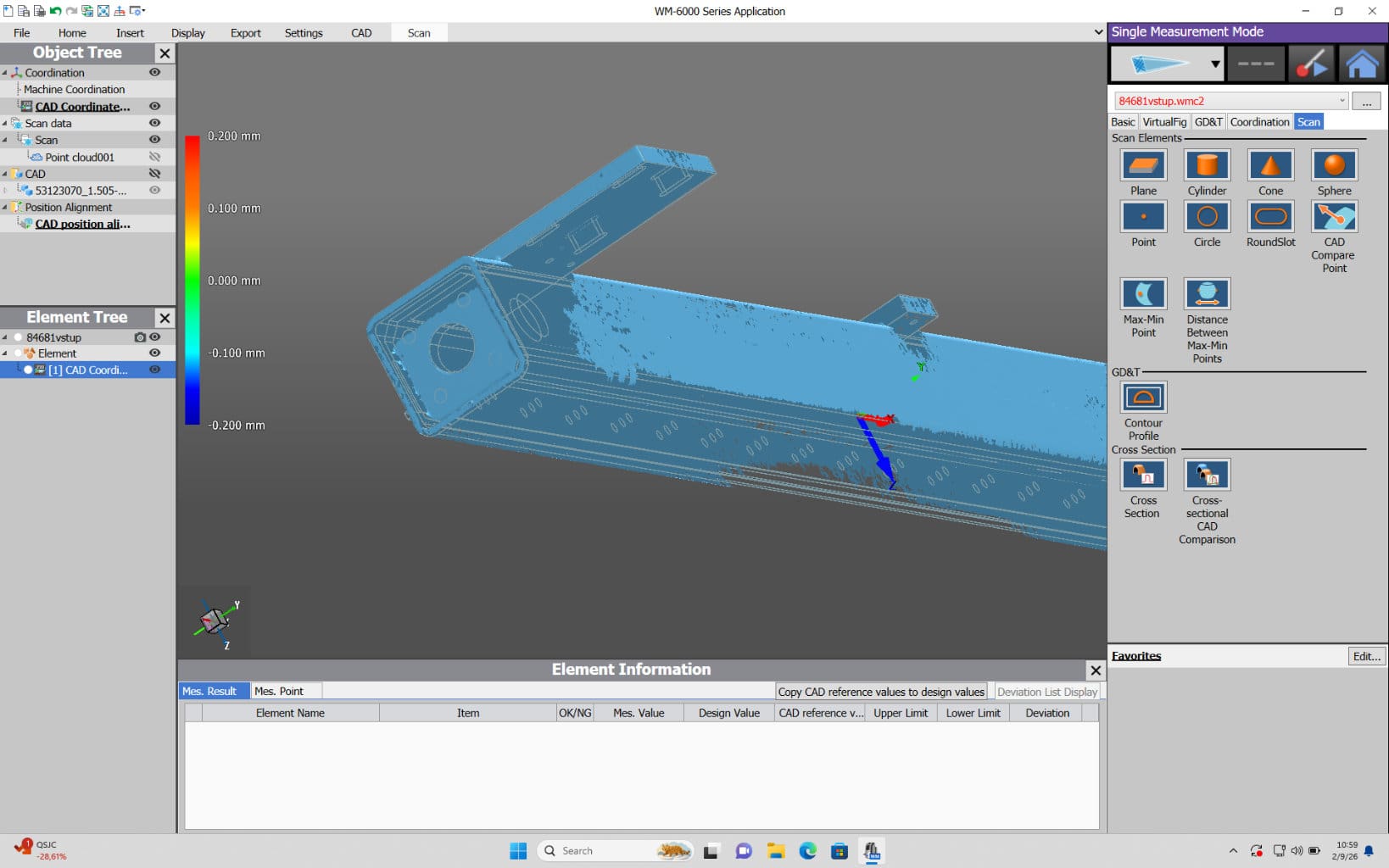
Task: Toggle visibility of the CAD node
Action: [x=154, y=174]
